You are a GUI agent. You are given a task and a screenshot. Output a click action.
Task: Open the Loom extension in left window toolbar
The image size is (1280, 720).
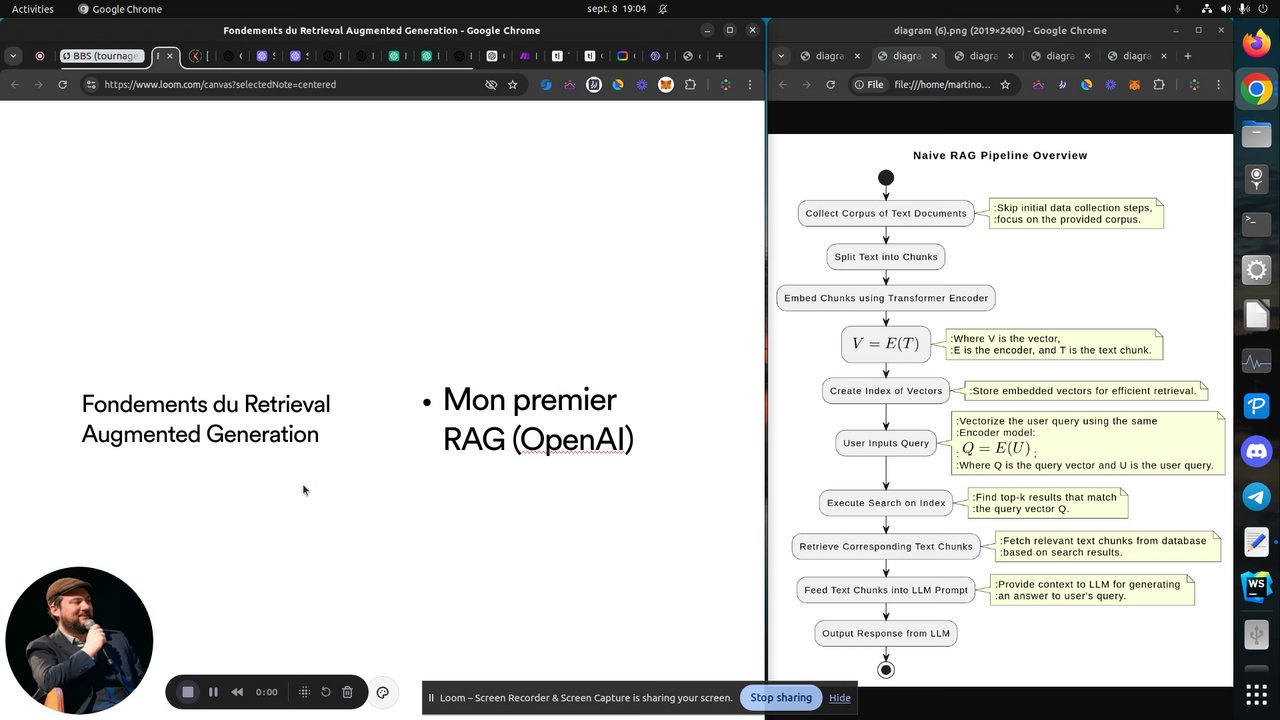pos(642,85)
